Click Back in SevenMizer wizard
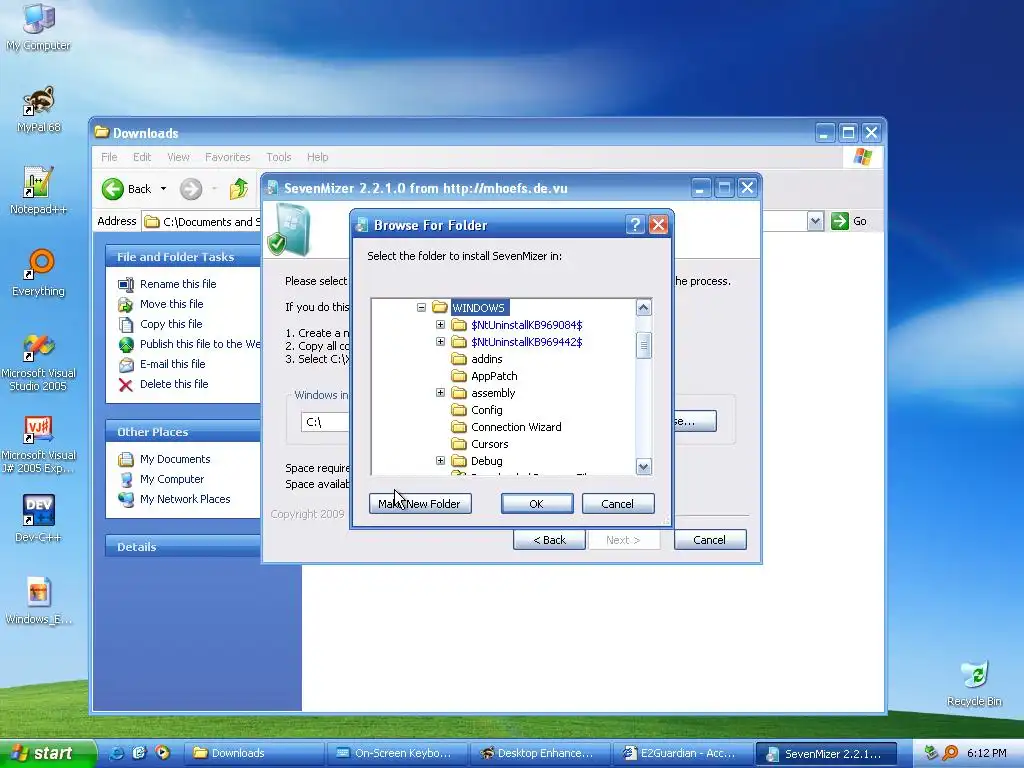1024x768 pixels. (549, 540)
